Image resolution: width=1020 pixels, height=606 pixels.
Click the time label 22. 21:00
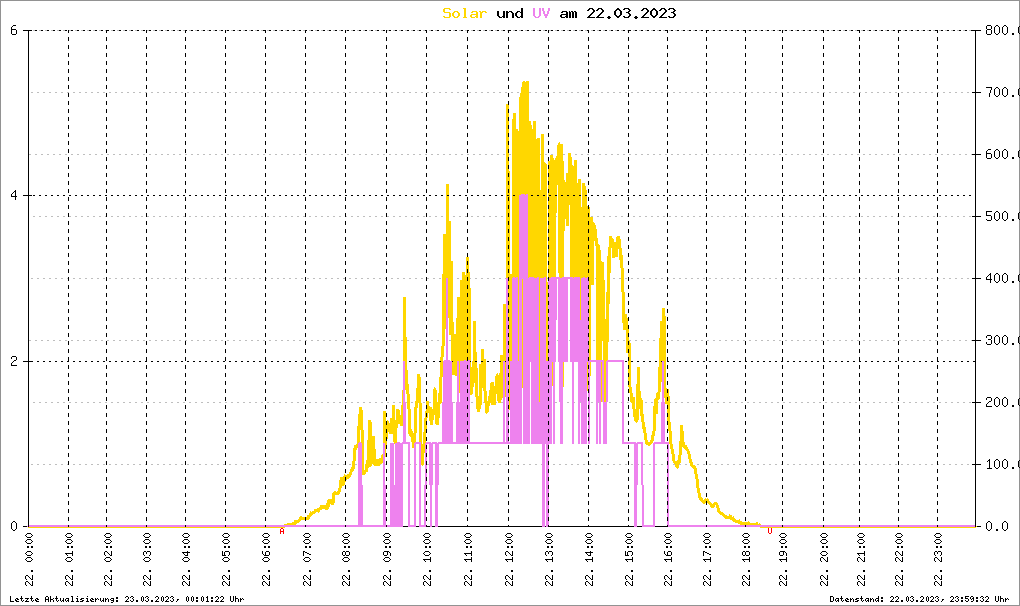(x=861, y=559)
